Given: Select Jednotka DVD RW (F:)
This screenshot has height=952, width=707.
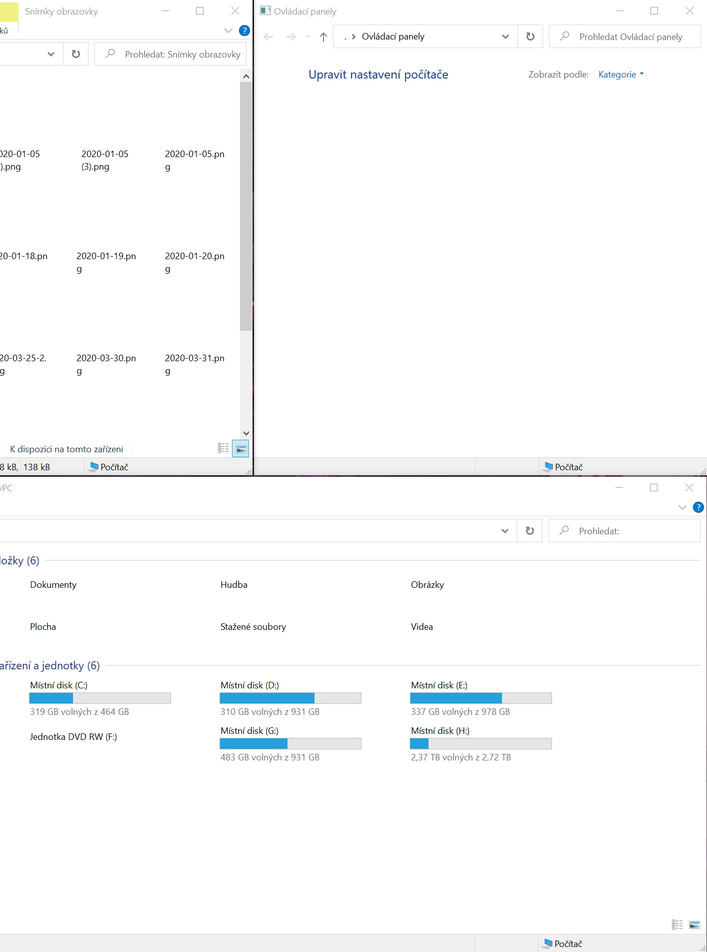Looking at the screenshot, I should (x=73, y=737).
